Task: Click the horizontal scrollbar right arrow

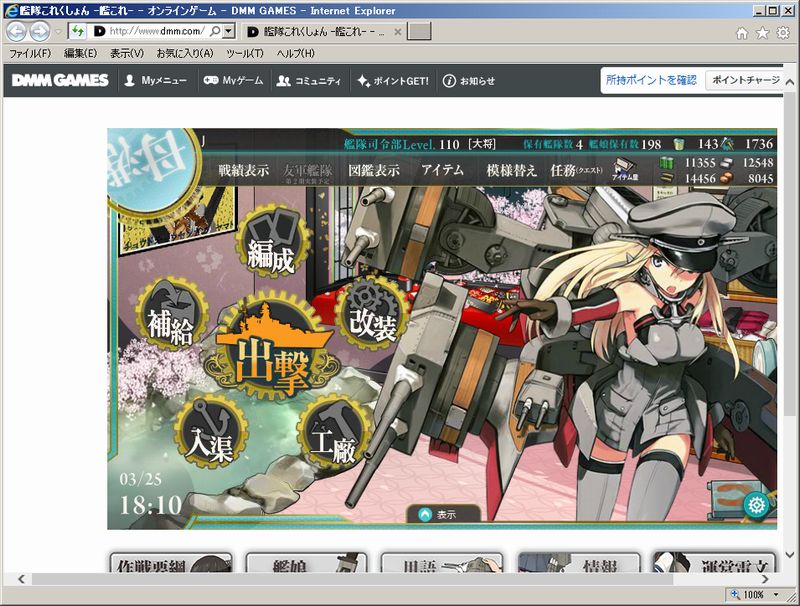Action: click(x=764, y=579)
